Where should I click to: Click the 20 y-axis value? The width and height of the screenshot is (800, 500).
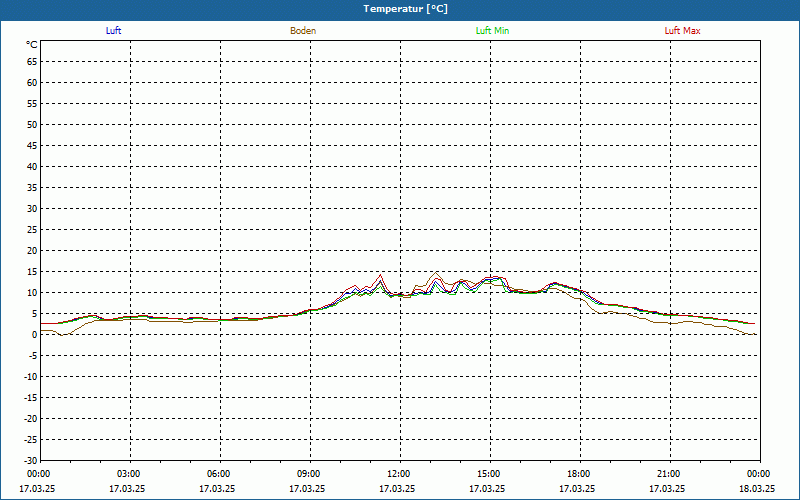(32, 251)
